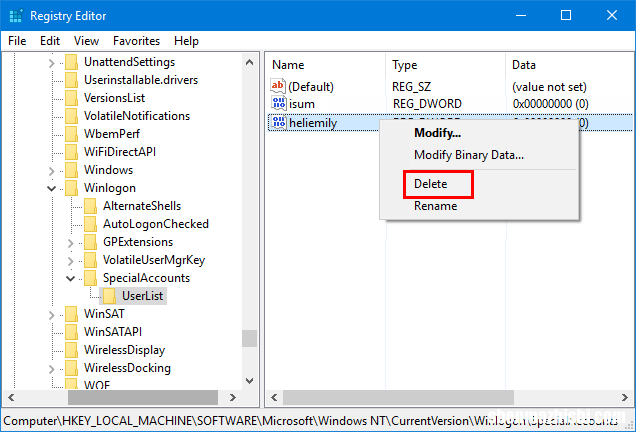The image size is (636, 432).
Task: Choose Delete from the context menu
Action: coord(430,184)
